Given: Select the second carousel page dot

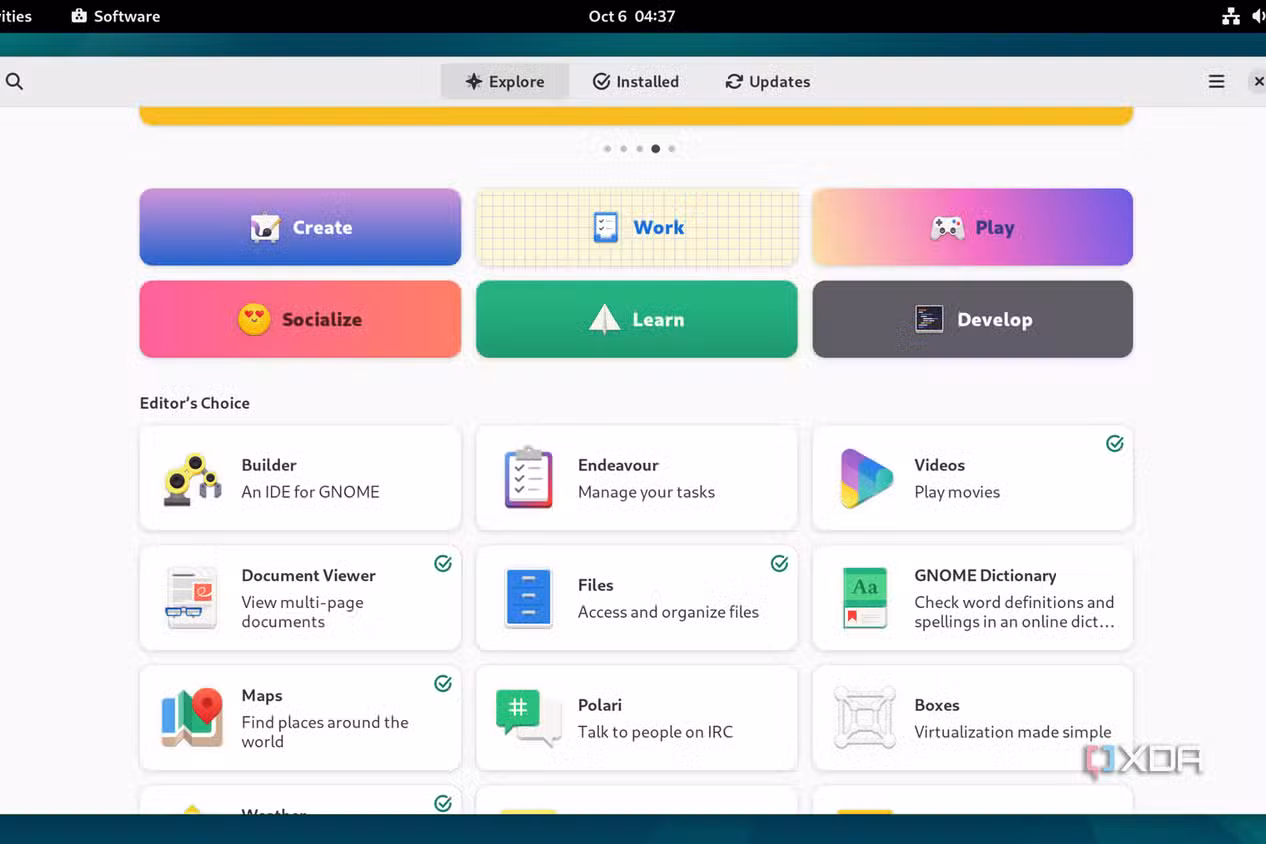Looking at the screenshot, I should [x=623, y=148].
